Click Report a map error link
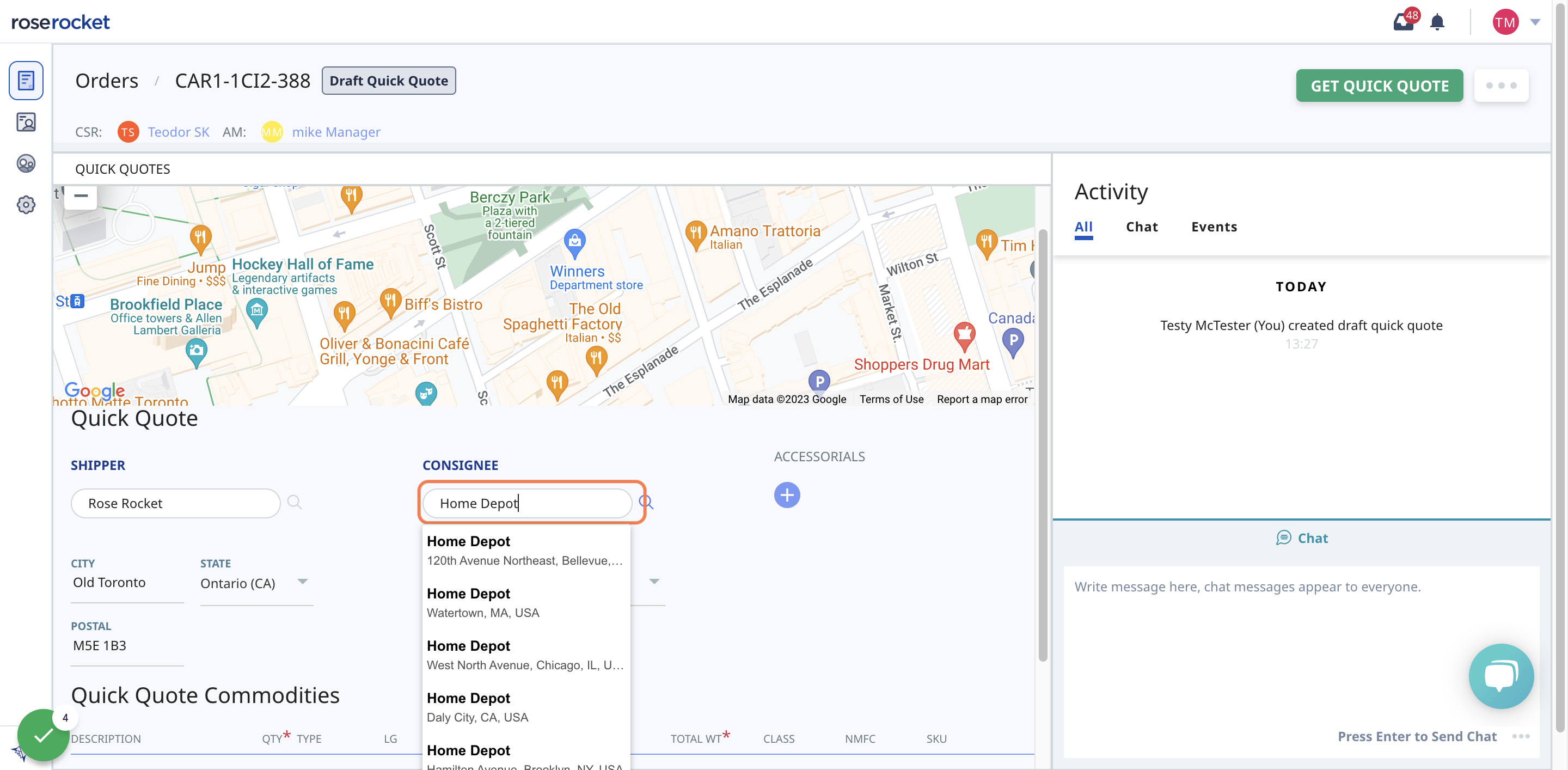This screenshot has width=1568, height=770. (982, 399)
